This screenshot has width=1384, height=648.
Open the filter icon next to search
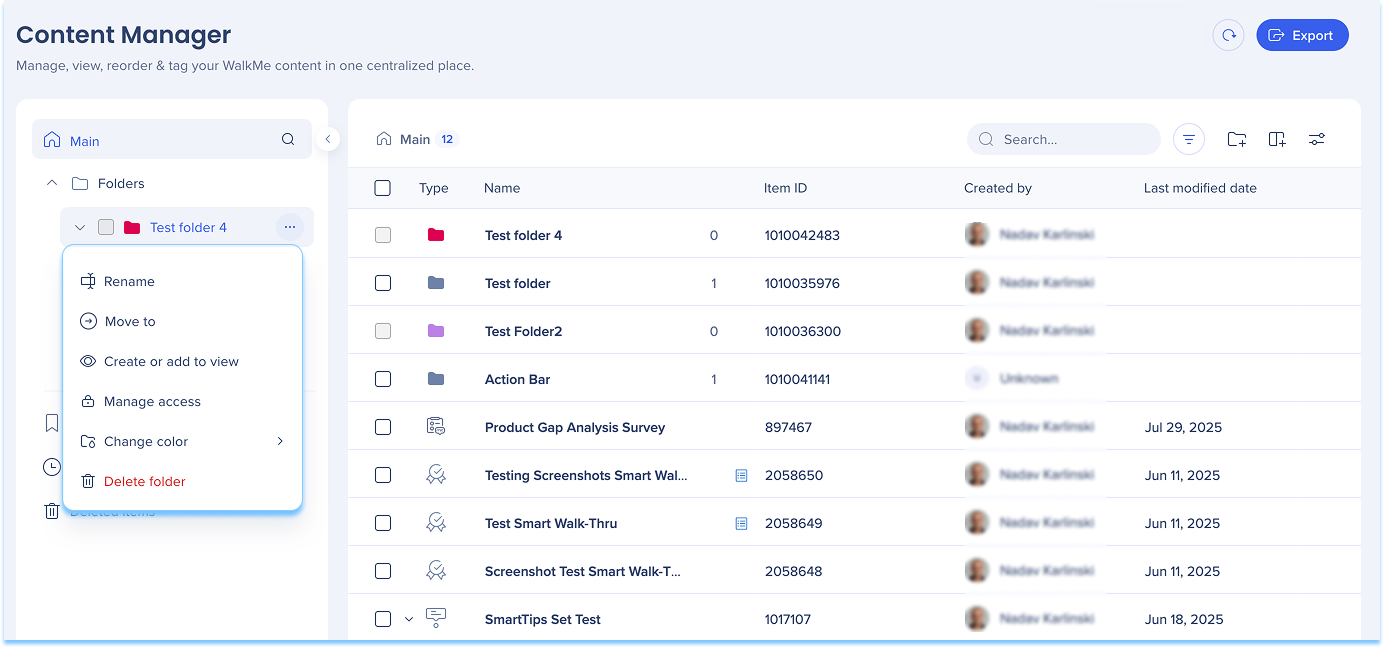point(1188,140)
